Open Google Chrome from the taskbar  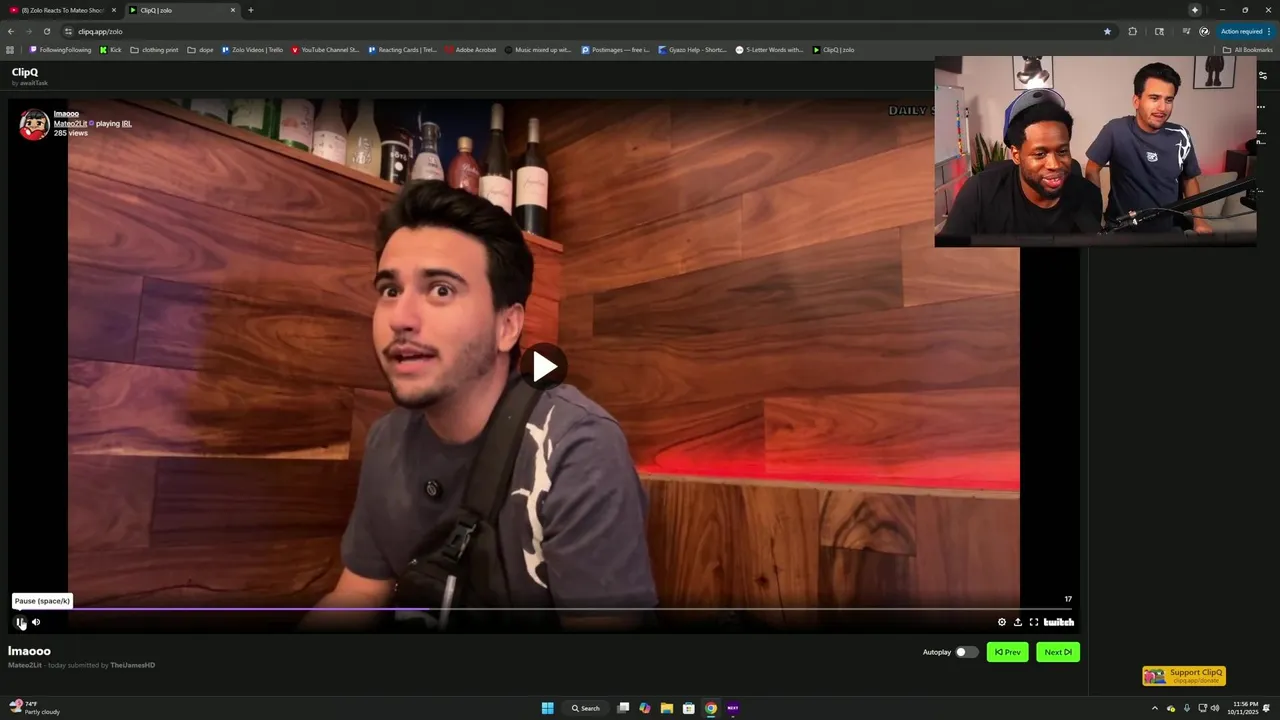(711, 708)
